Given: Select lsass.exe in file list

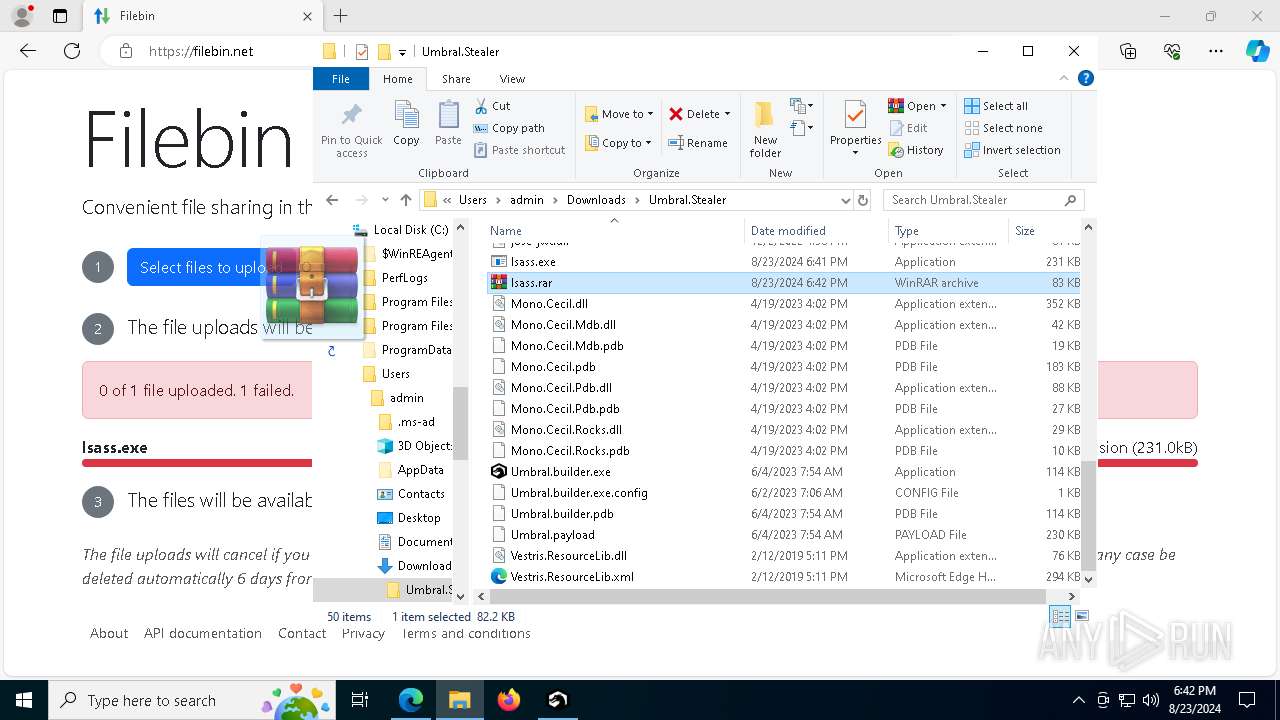Looking at the screenshot, I should [x=533, y=262].
